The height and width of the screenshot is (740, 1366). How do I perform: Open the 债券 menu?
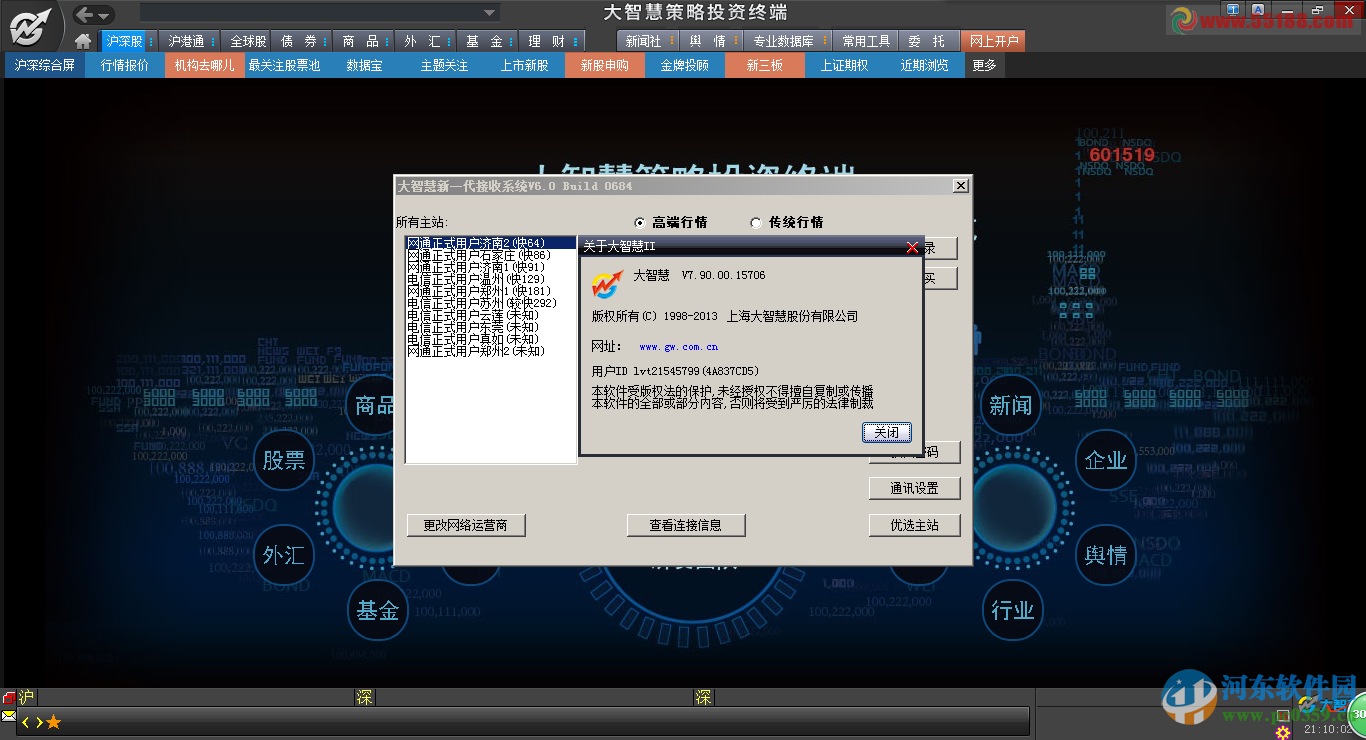tap(299, 41)
